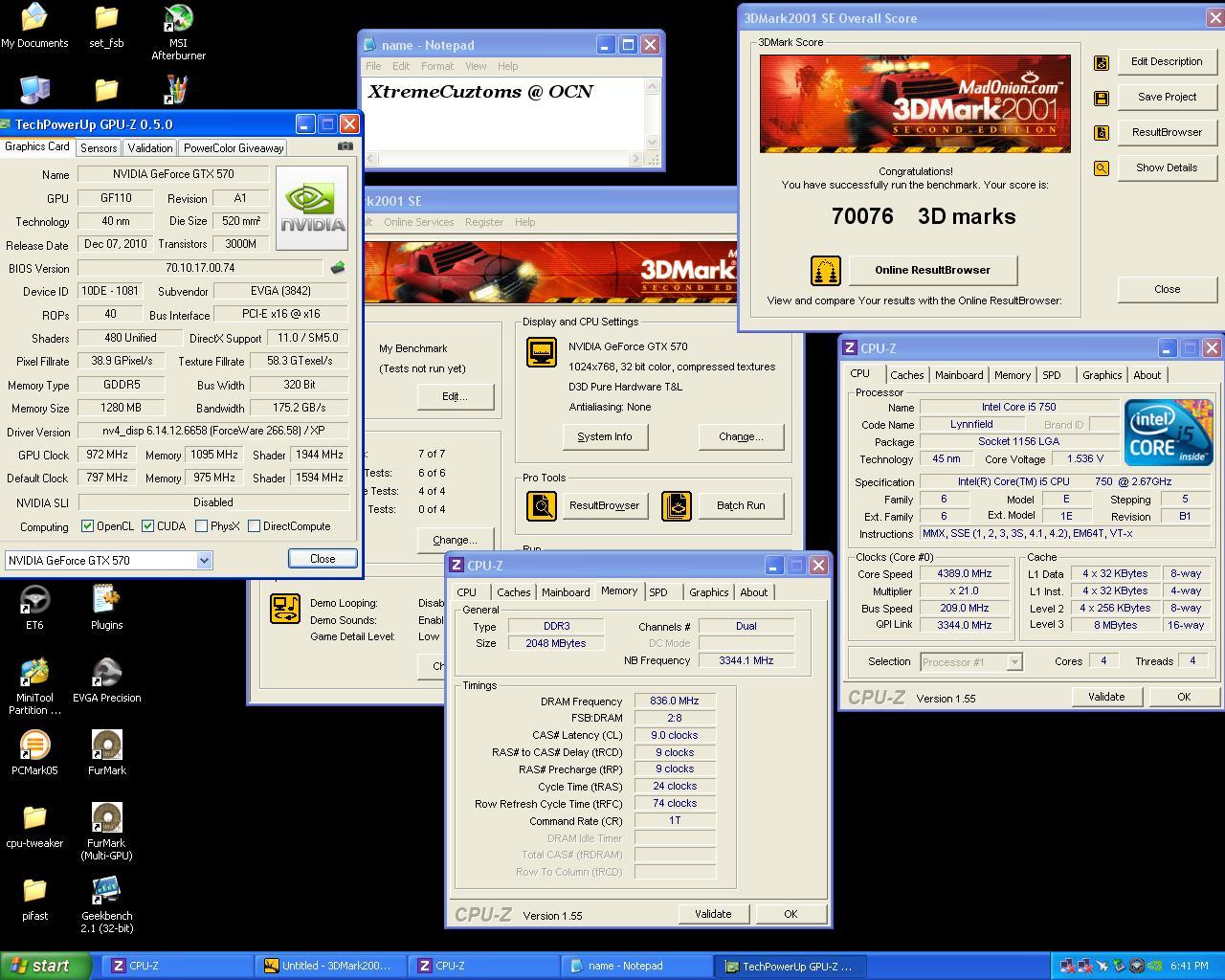Image resolution: width=1225 pixels, height=980 pixels.
Task: Launch MSI Afterburner from desktop
Action: [x=178, y=33]
